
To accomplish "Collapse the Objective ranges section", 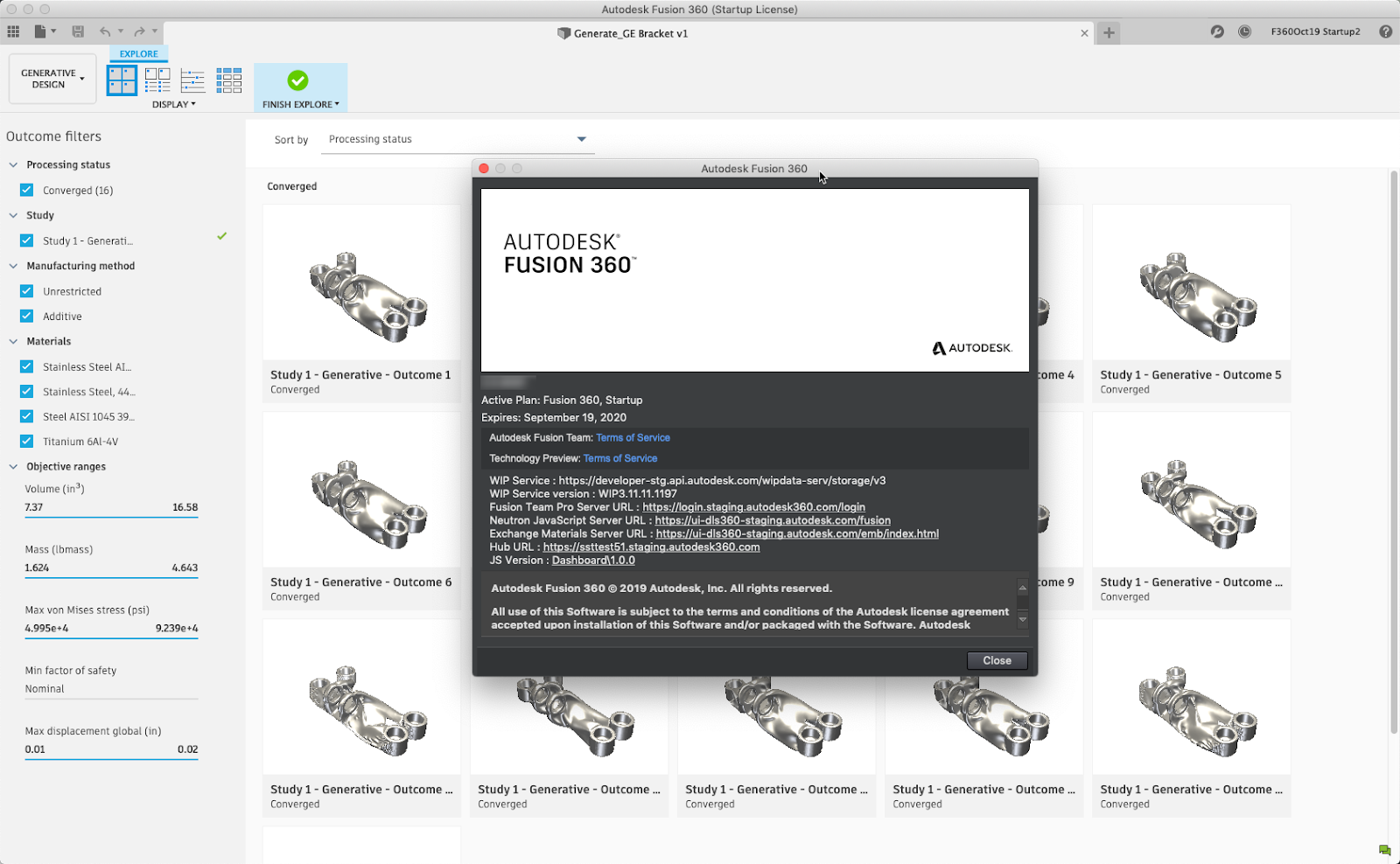I will [13, 466].
